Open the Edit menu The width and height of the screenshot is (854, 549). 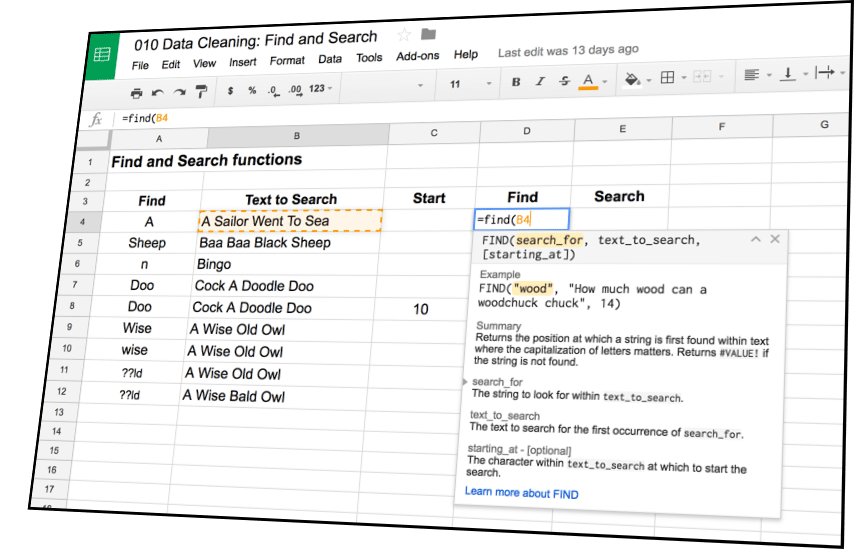click(x=170, y=64)
